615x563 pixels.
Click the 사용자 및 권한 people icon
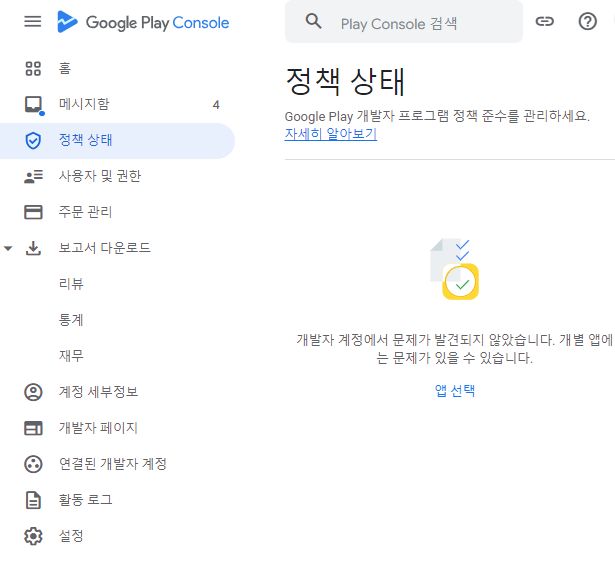point(33,177)
